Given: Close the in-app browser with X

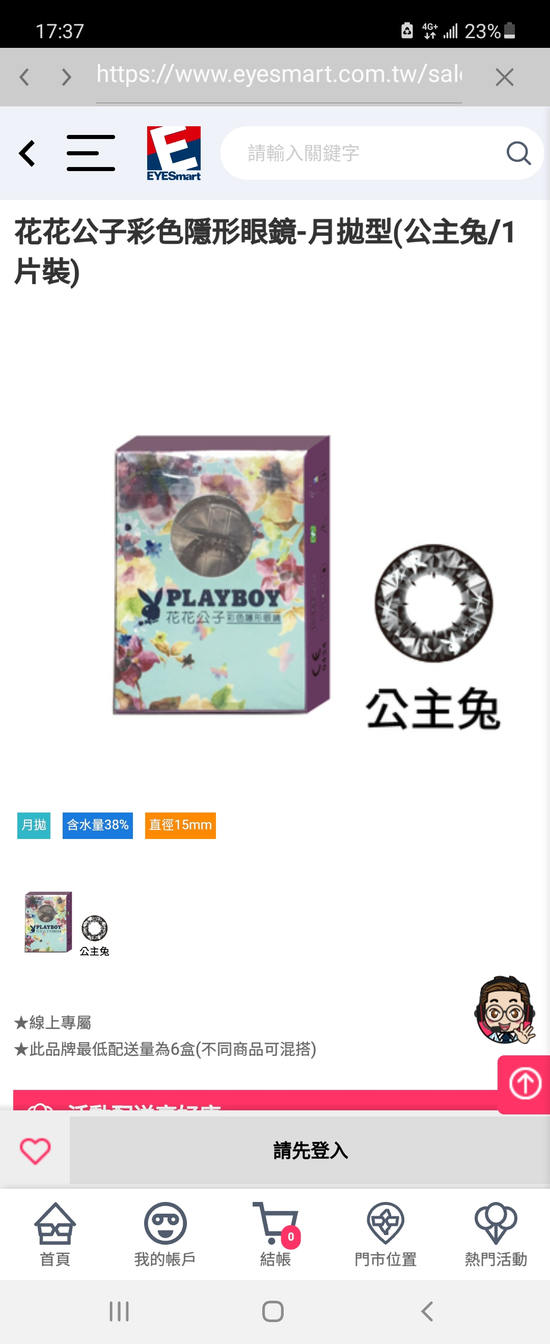Looking at the screenshot, I should 505,77.
